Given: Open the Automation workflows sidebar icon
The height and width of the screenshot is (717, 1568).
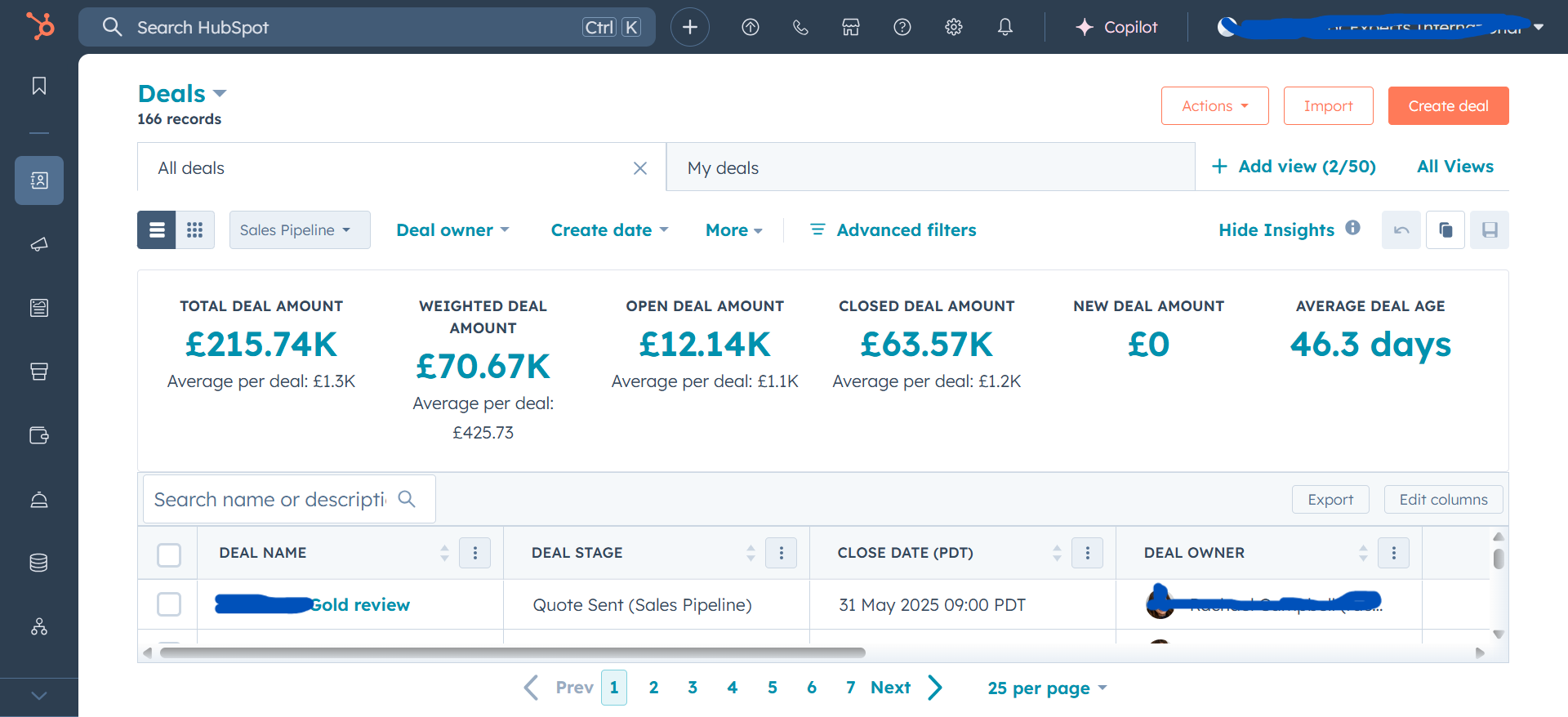Looking at the screenshot, I should click(x=39, y=626).
